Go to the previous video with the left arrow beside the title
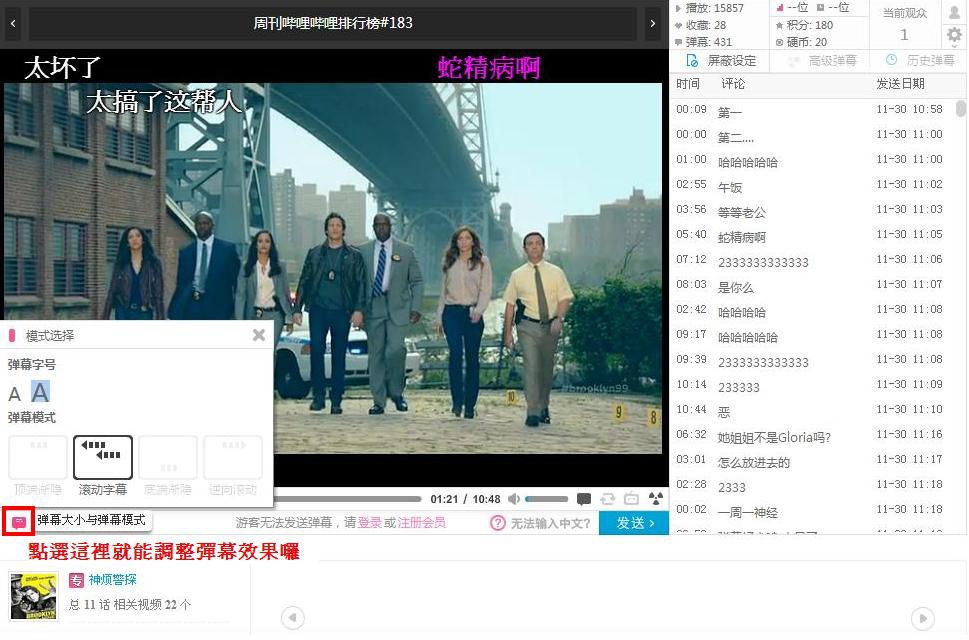This screenshot has width=969, height=640. [13, 23]
